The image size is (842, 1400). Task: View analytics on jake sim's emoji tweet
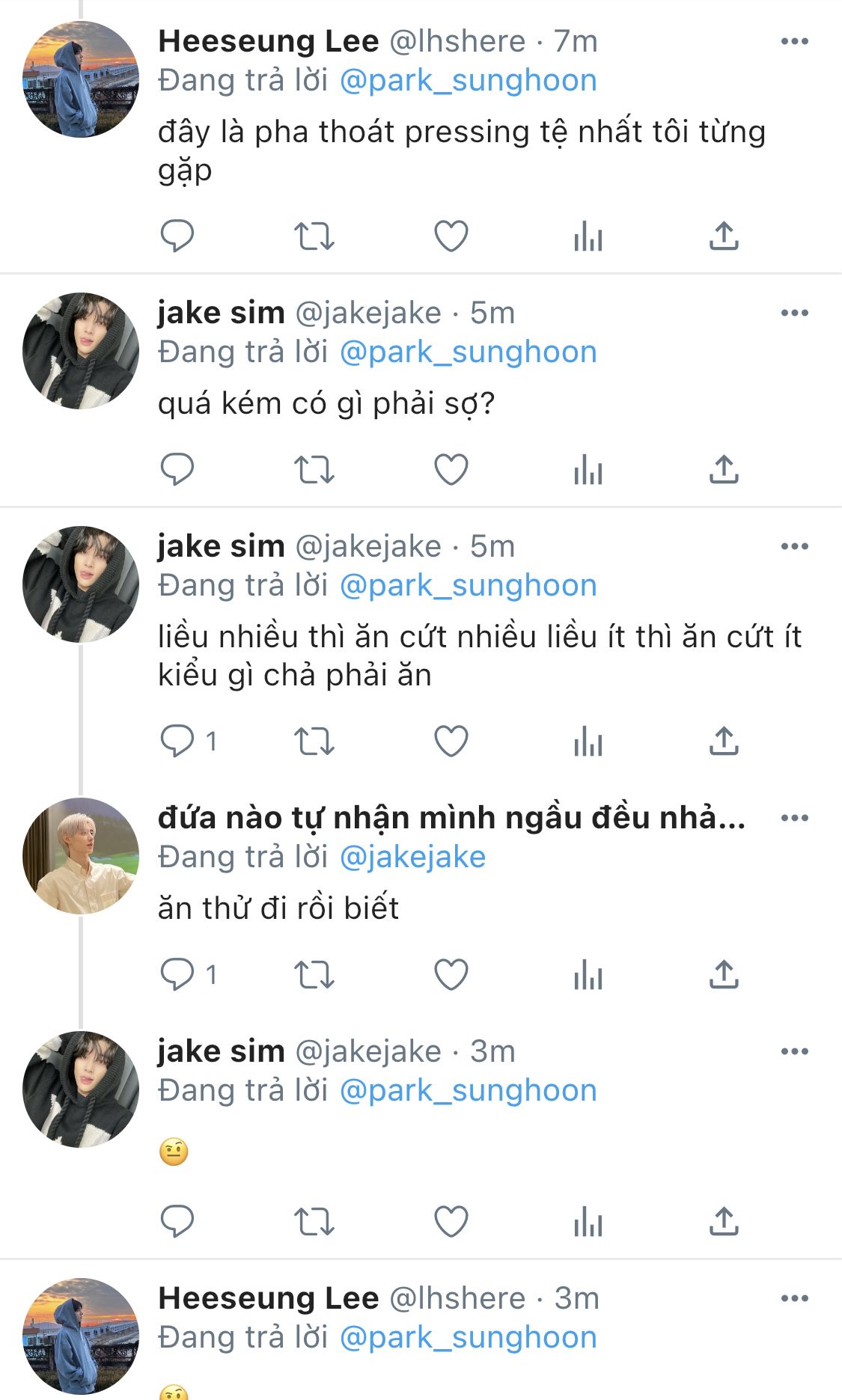[588, 1222]
